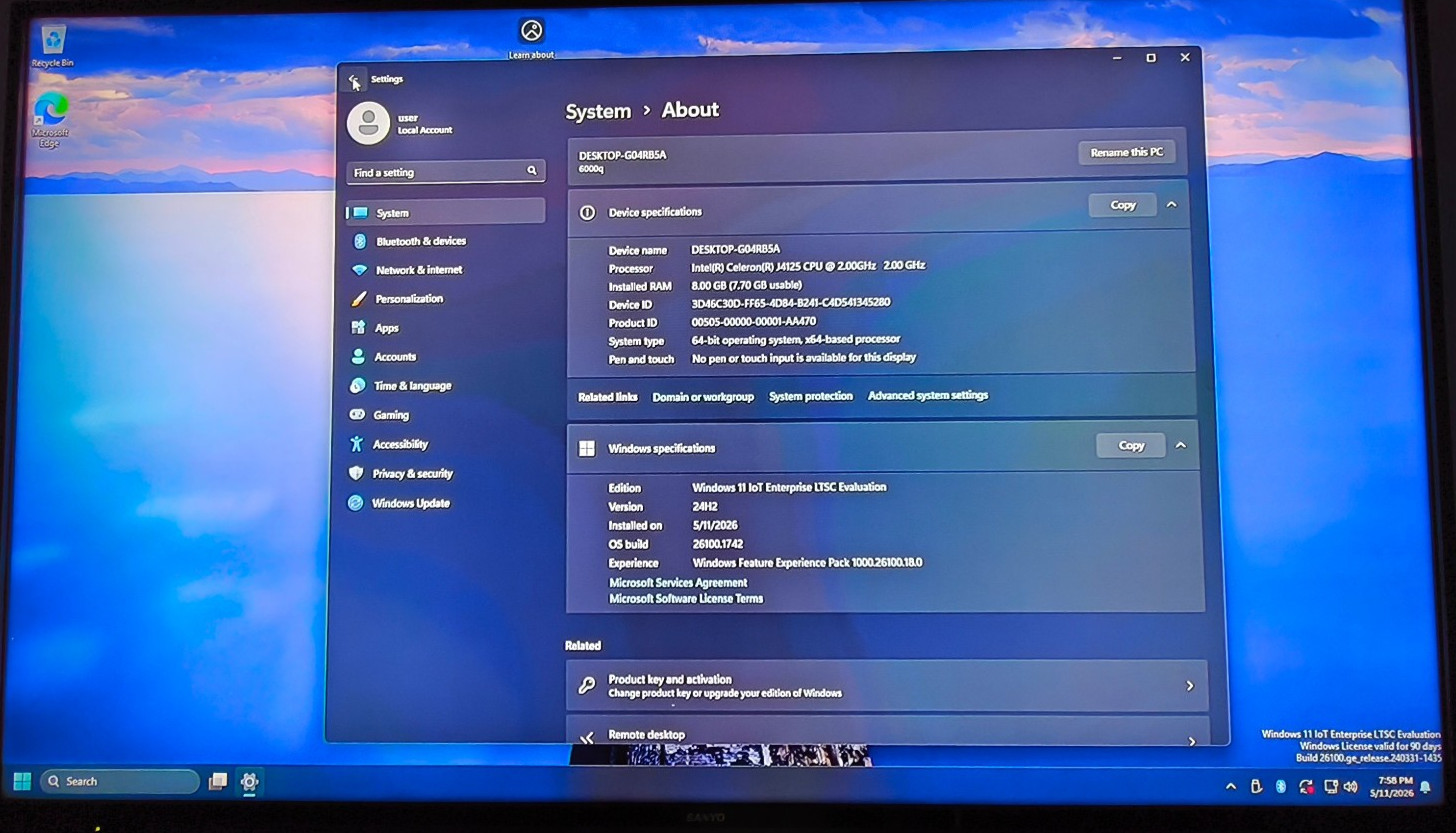Open Bluetooth & devices settings

point(446,241)
